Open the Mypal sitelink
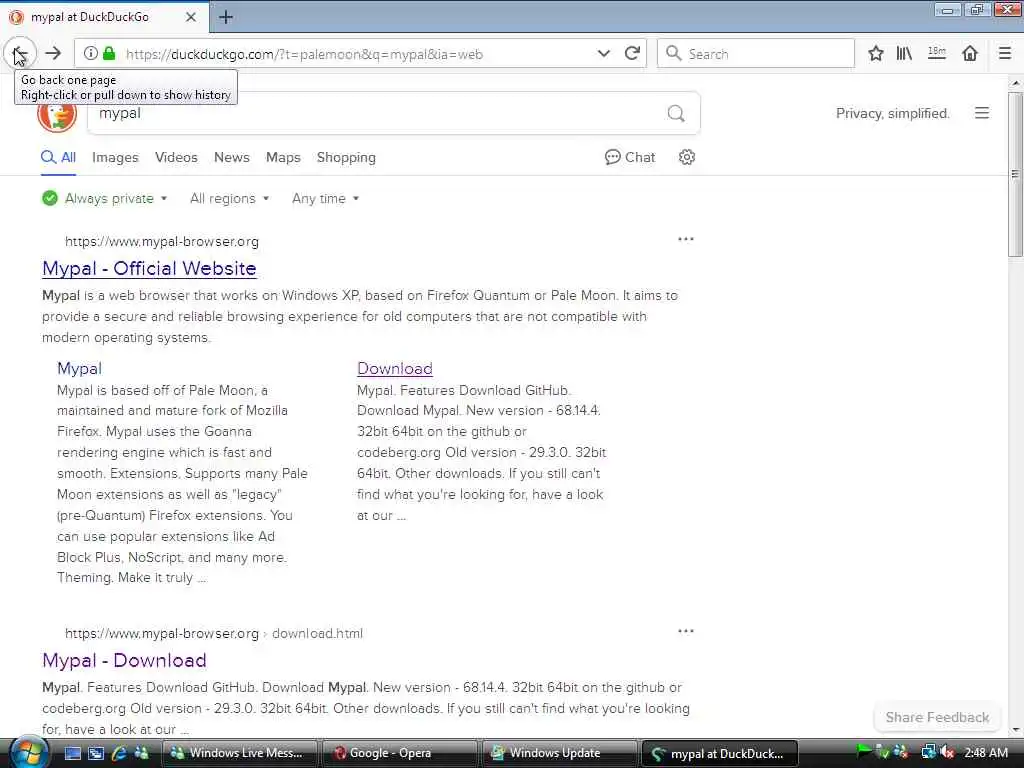This screenshot has width=1024, height=768. click(79, 368)
